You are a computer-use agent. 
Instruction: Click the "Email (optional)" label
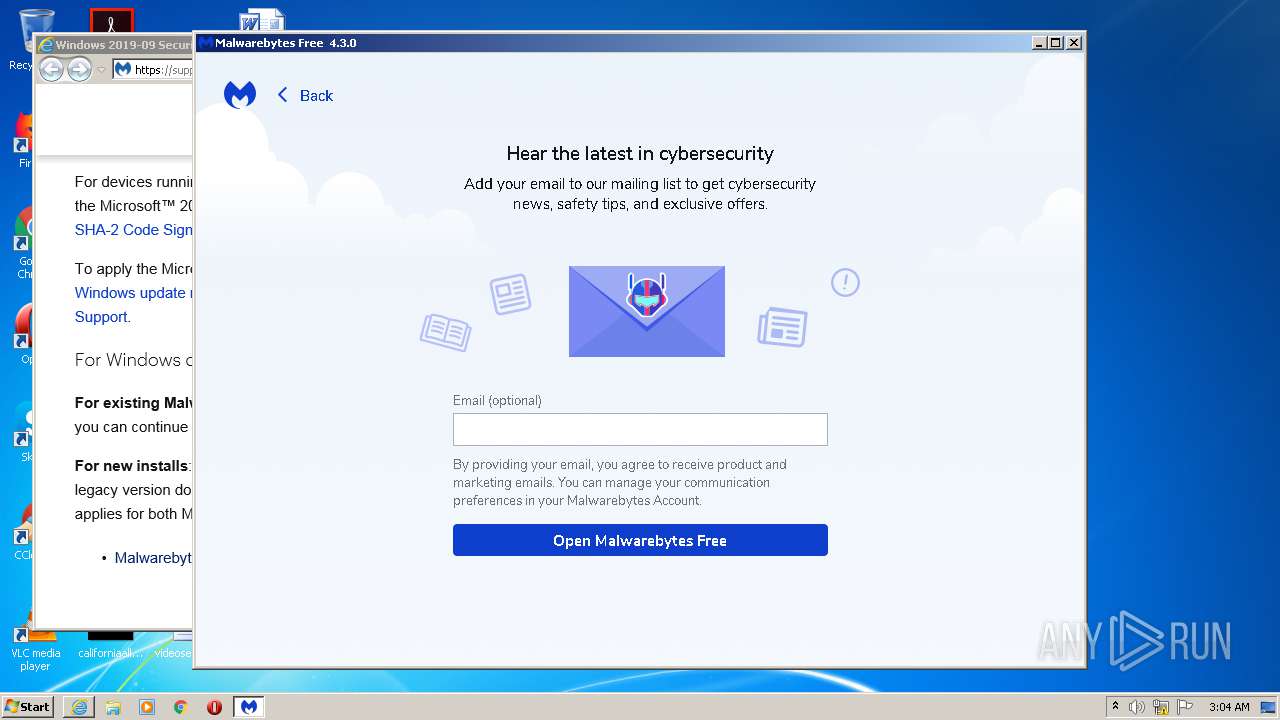tap(497, 400)
